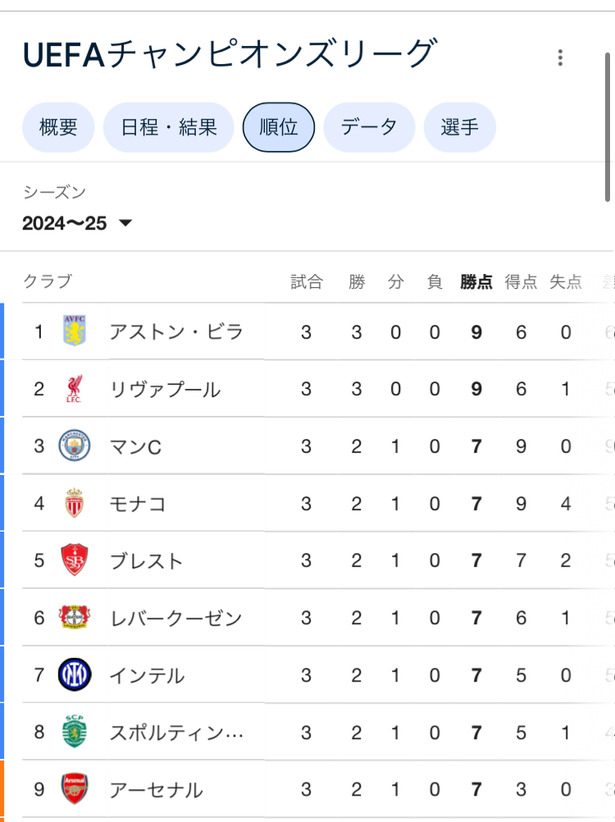This screenshot has width=615, height=822.
Task: Switch to the 概要 tab
Action: pos(58,127)
